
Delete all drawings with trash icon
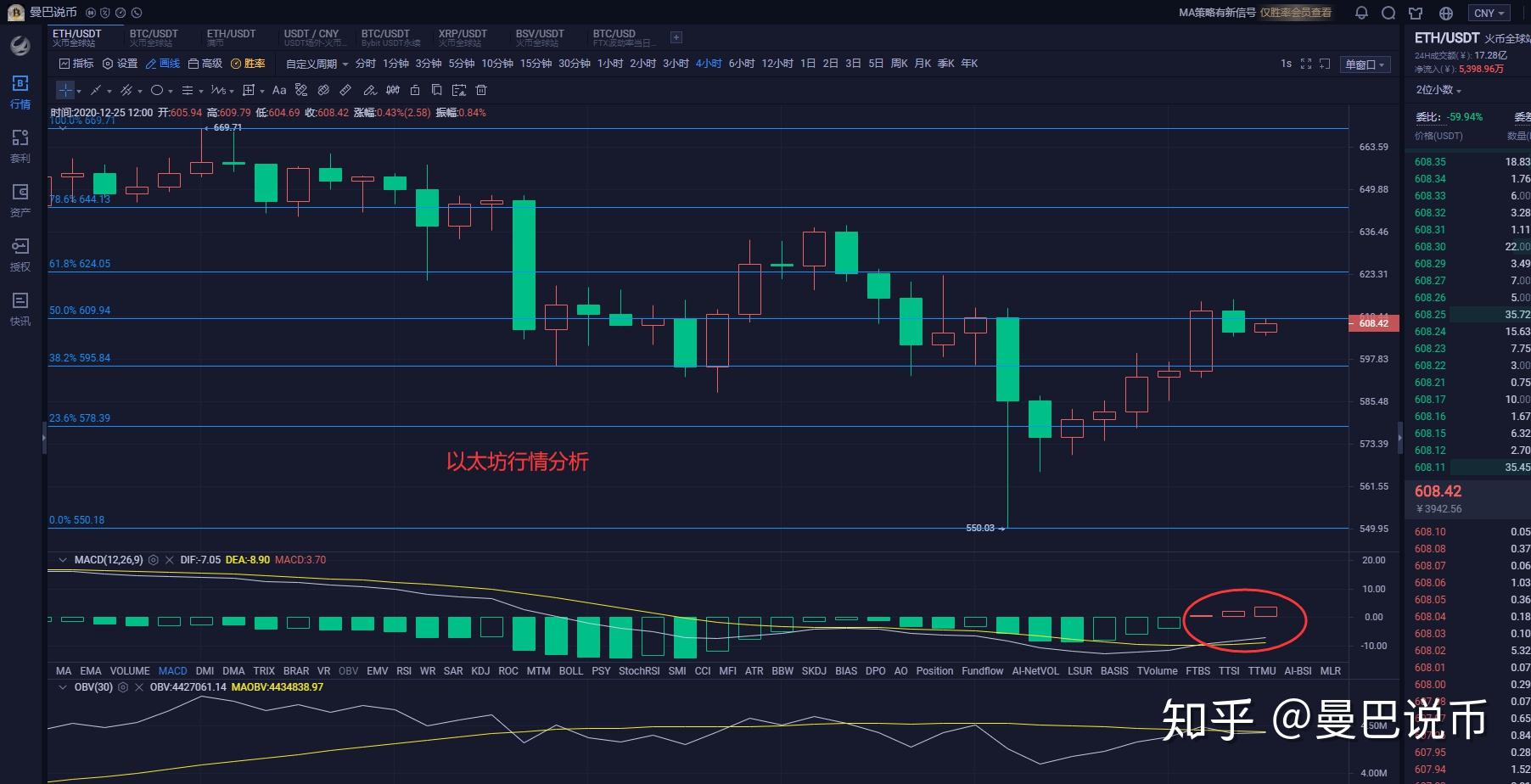481,90
